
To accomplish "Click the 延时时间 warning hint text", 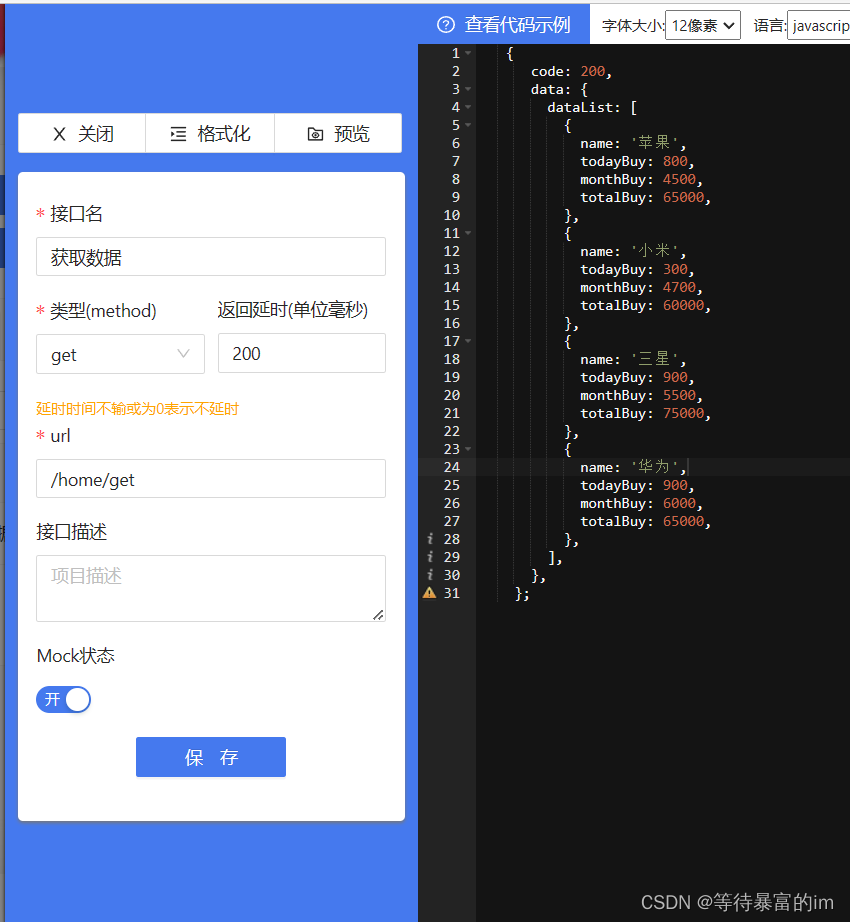I will point(137,410).
